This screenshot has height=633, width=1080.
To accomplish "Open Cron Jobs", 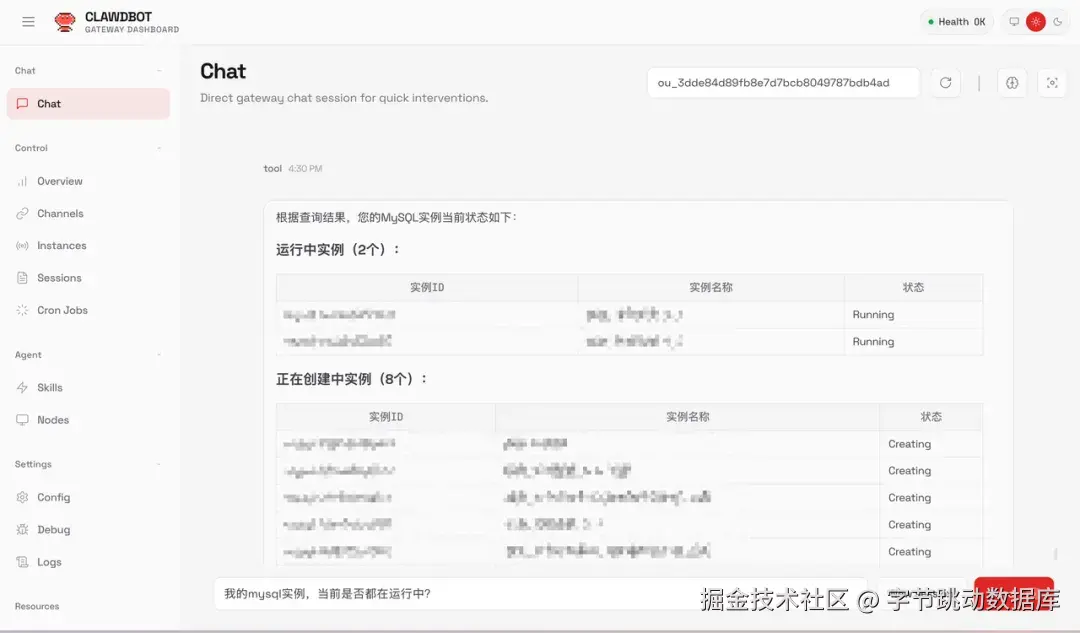I will pos(88,311).
